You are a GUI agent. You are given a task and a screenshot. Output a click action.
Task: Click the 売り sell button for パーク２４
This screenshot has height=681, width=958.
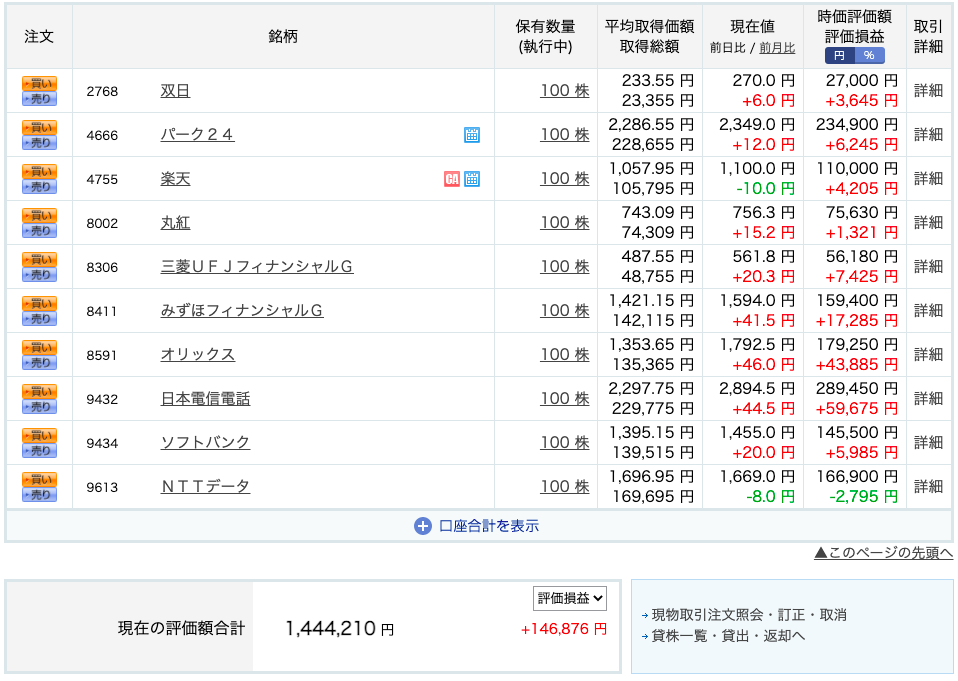[39, 142]
